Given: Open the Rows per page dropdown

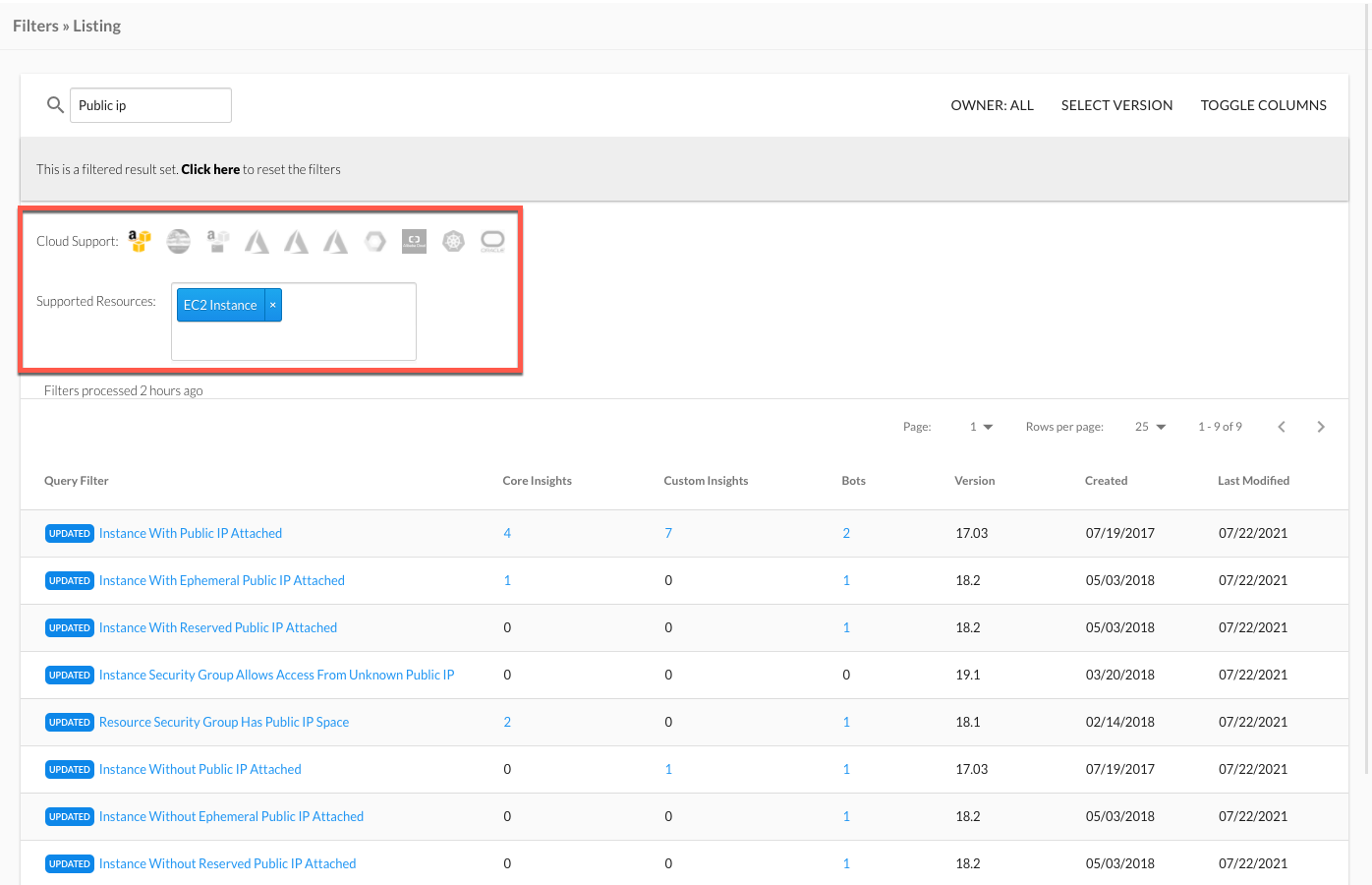Looking at the screenshot, I should click(1150, 427).
